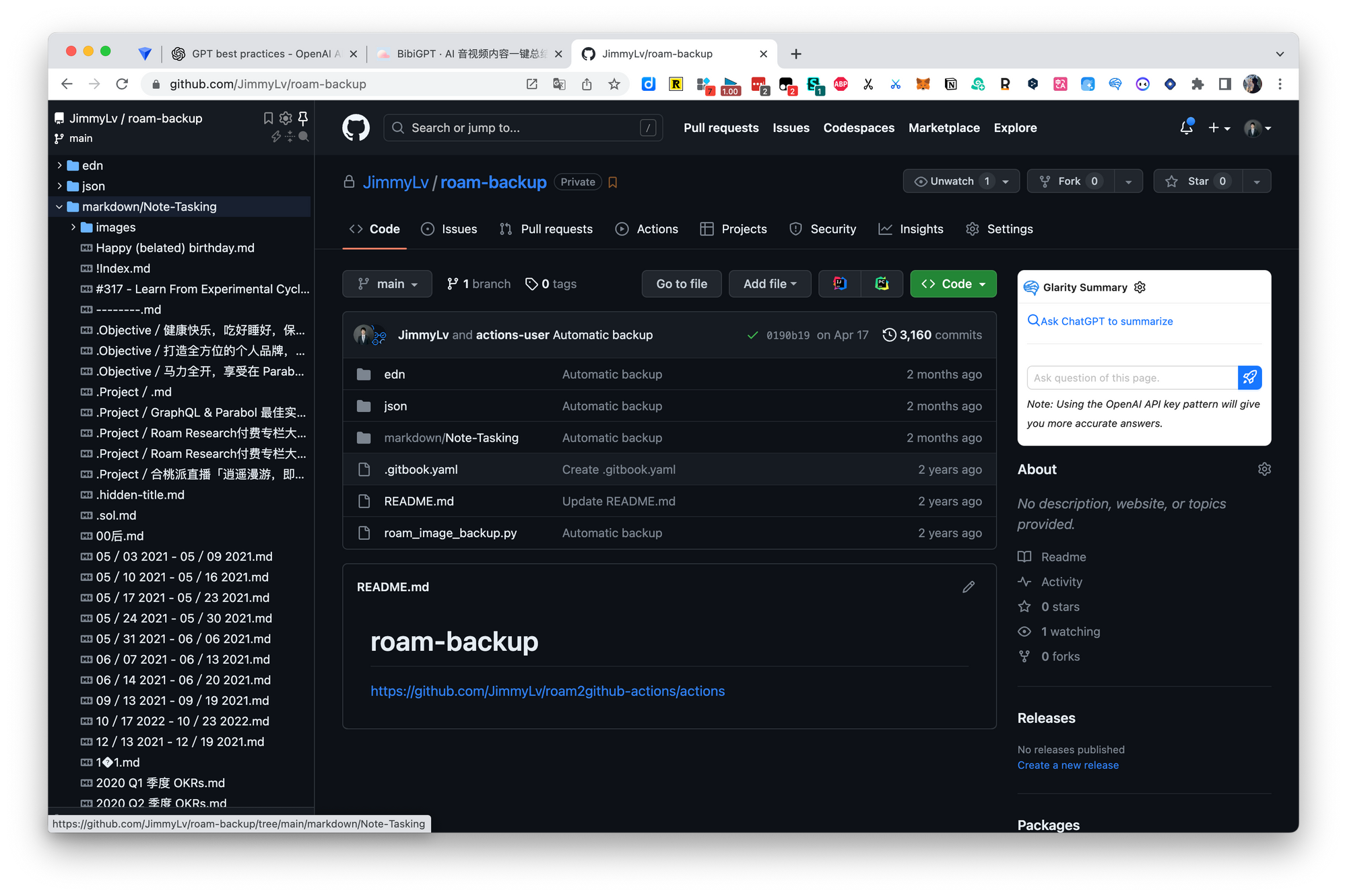Open the file-tree sidebar settings gear
This screenshot has height=896, width=1347.
click(286, 118)
